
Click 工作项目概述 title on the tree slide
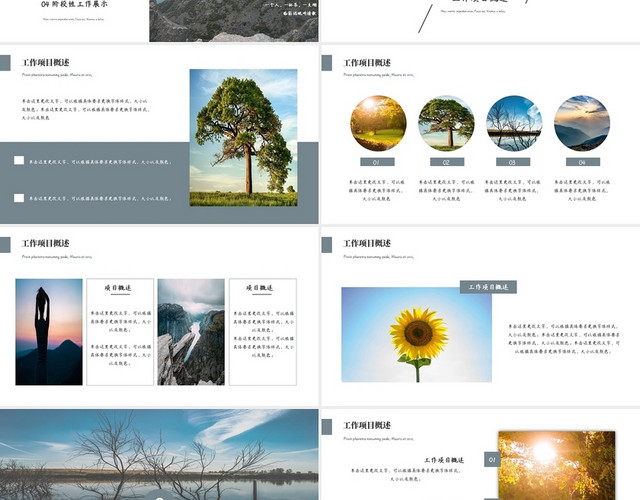point(45,62)
